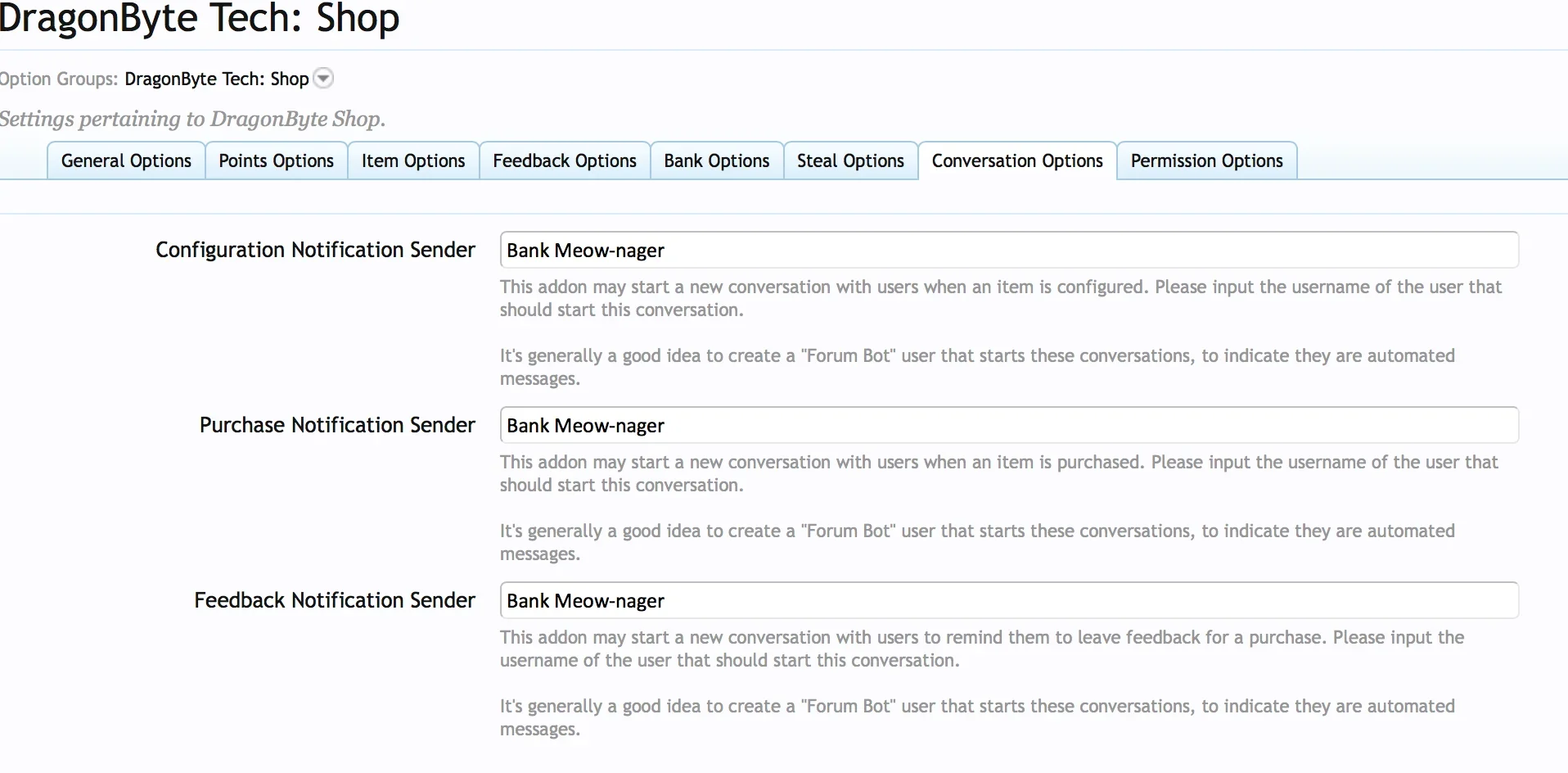Focus the Feedback Notification Sender text box
Image resolution: width=1568 pixels, height=773 pixels.
(x=1008, y=600)
